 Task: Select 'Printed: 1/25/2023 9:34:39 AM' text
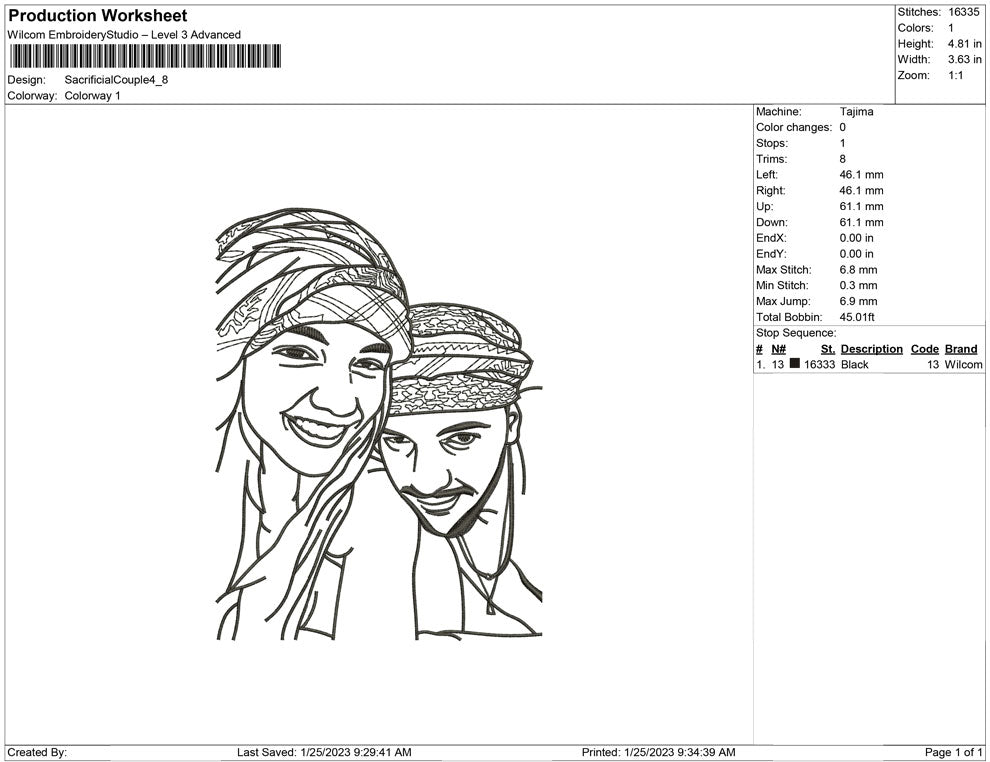[658, 752]
